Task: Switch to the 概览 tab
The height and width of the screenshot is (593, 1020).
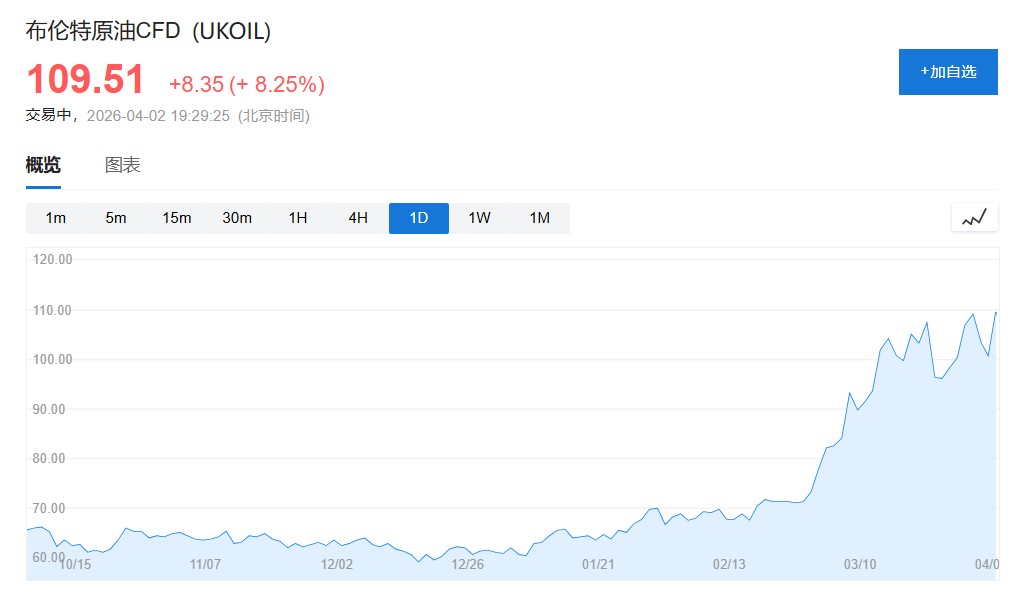Action: [x=43, y=165]
